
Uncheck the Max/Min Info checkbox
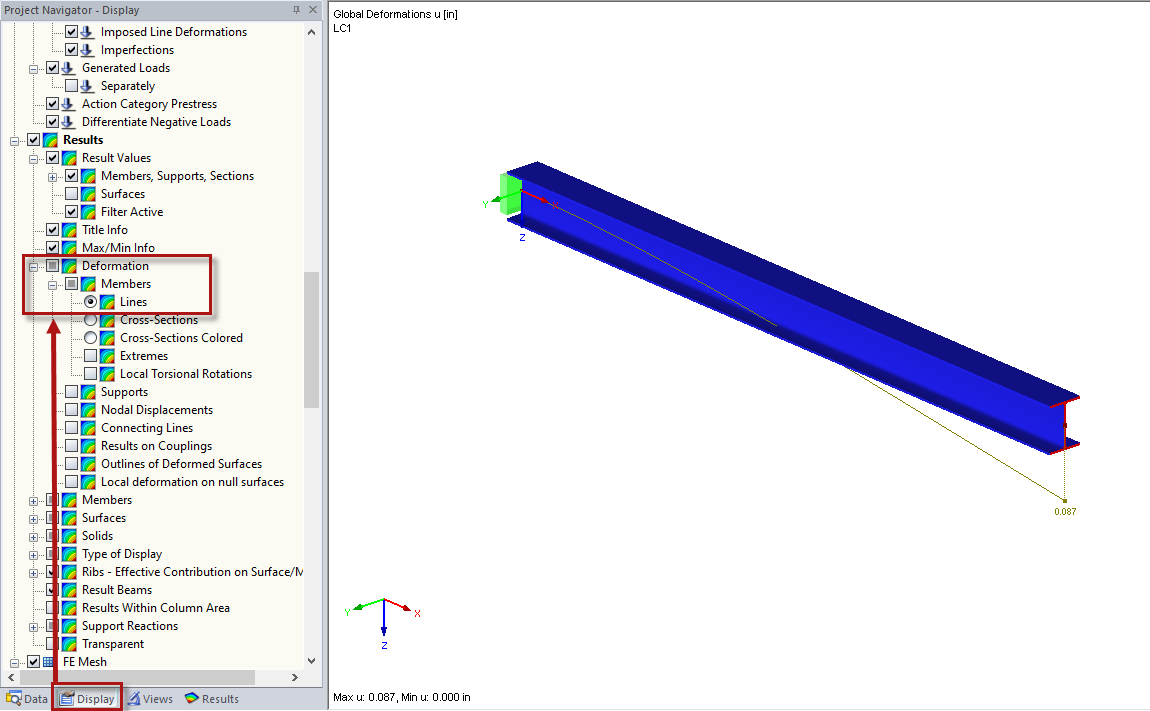pos(53,247)
